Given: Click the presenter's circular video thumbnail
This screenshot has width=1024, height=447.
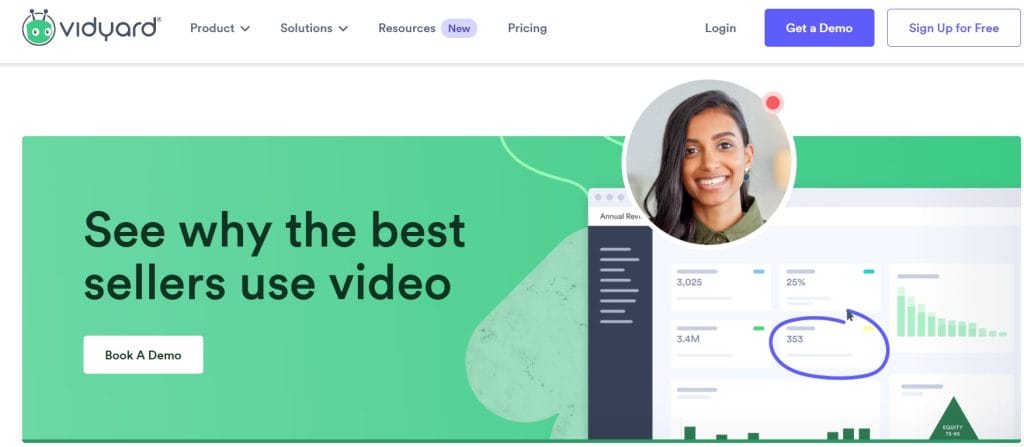Looking at the screenshot, I should (x=709, y=163).
